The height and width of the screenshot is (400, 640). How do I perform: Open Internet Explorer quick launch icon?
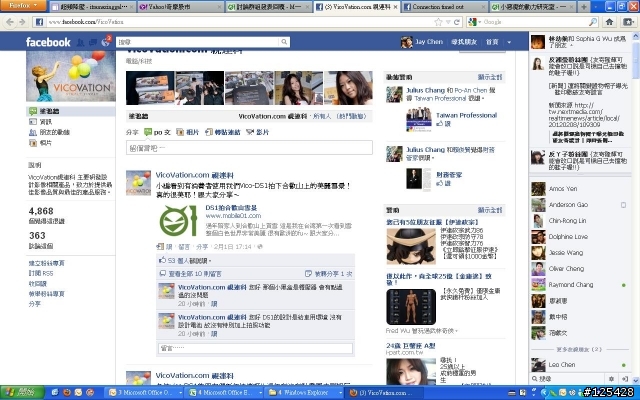point(55,393)
